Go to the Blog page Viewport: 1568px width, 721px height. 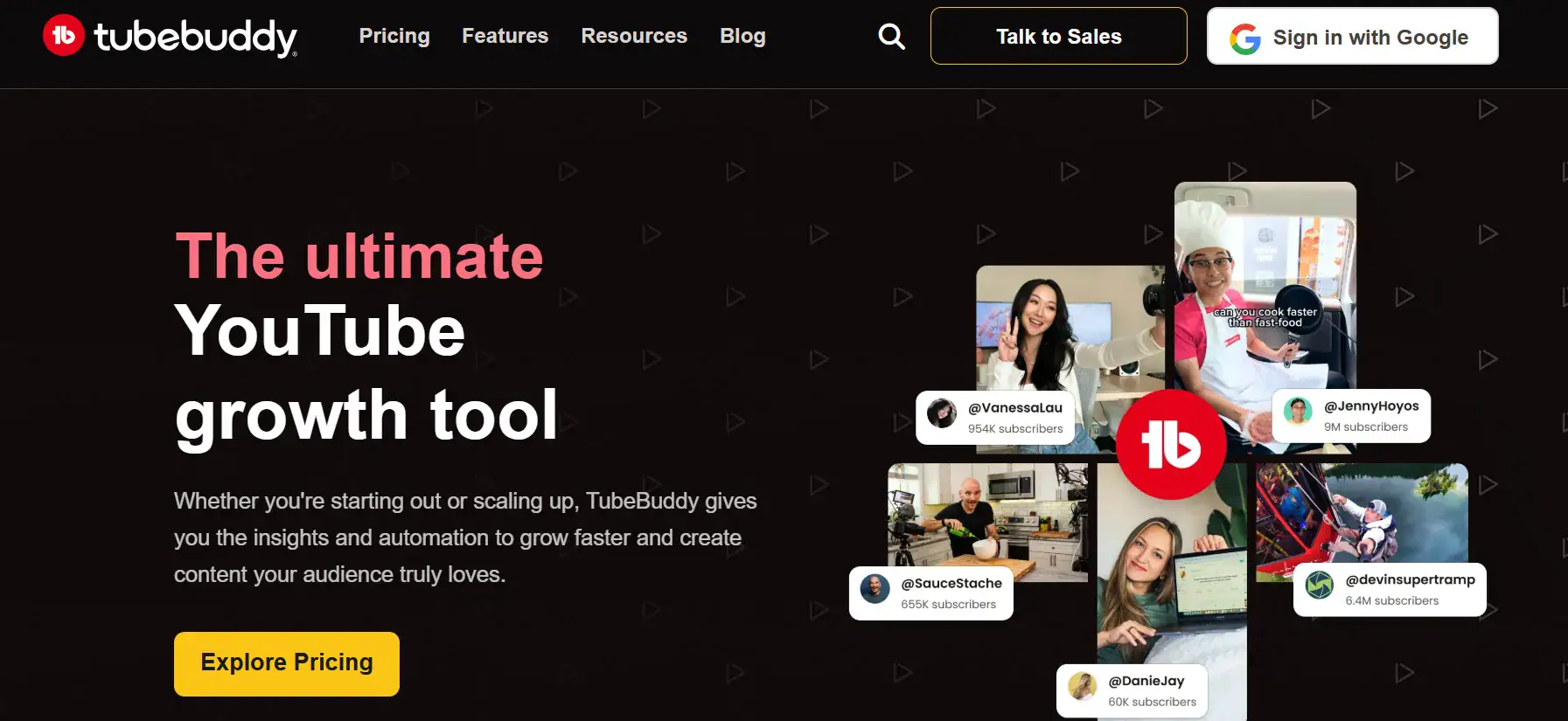(742, 37)
